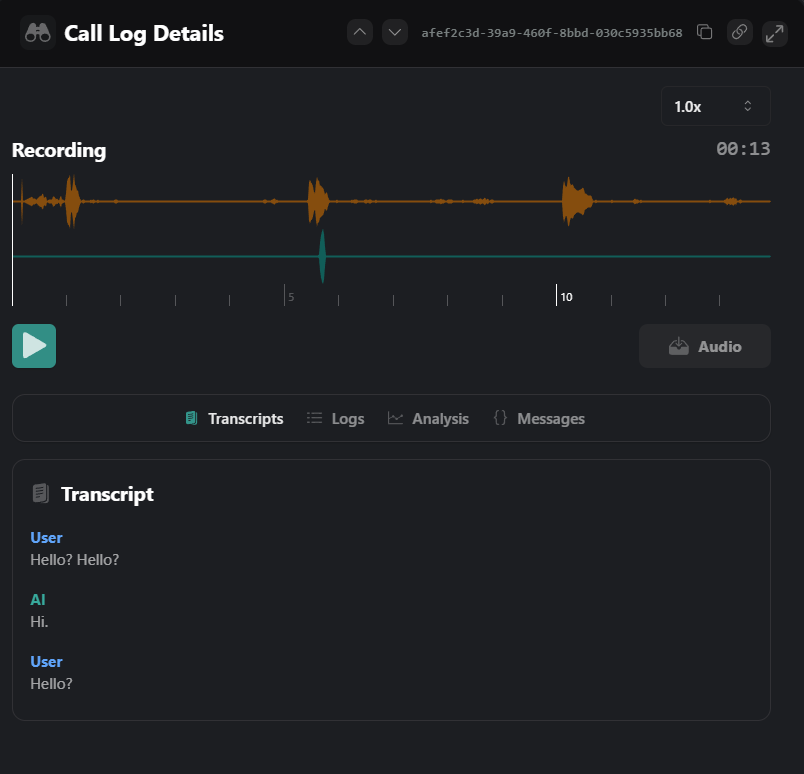Viewport: 804px width, 774px height.
Task: Navigate to next log with the down chevron
Action: [394, 31]
